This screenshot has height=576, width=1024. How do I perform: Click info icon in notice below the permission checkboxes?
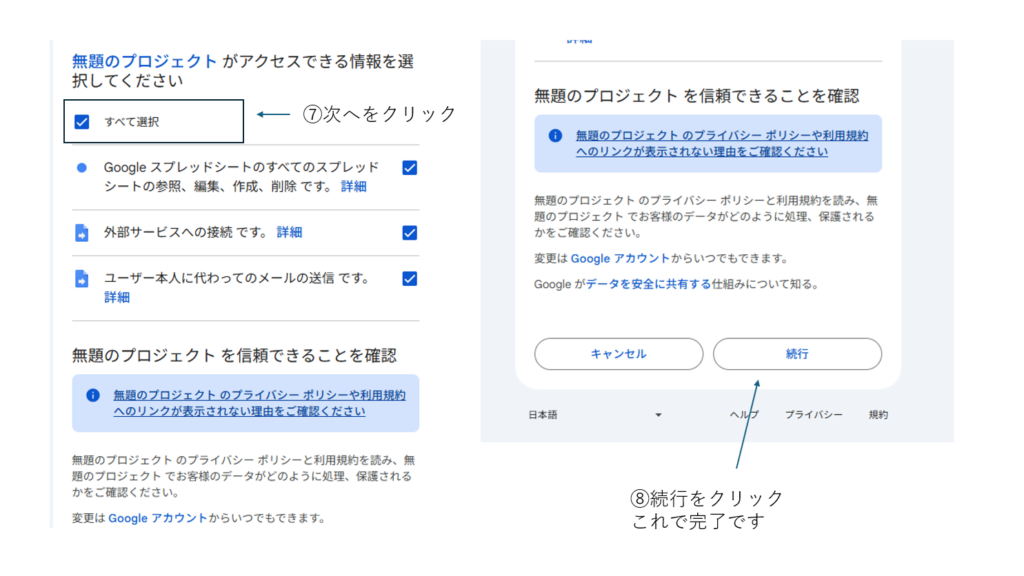93,395
